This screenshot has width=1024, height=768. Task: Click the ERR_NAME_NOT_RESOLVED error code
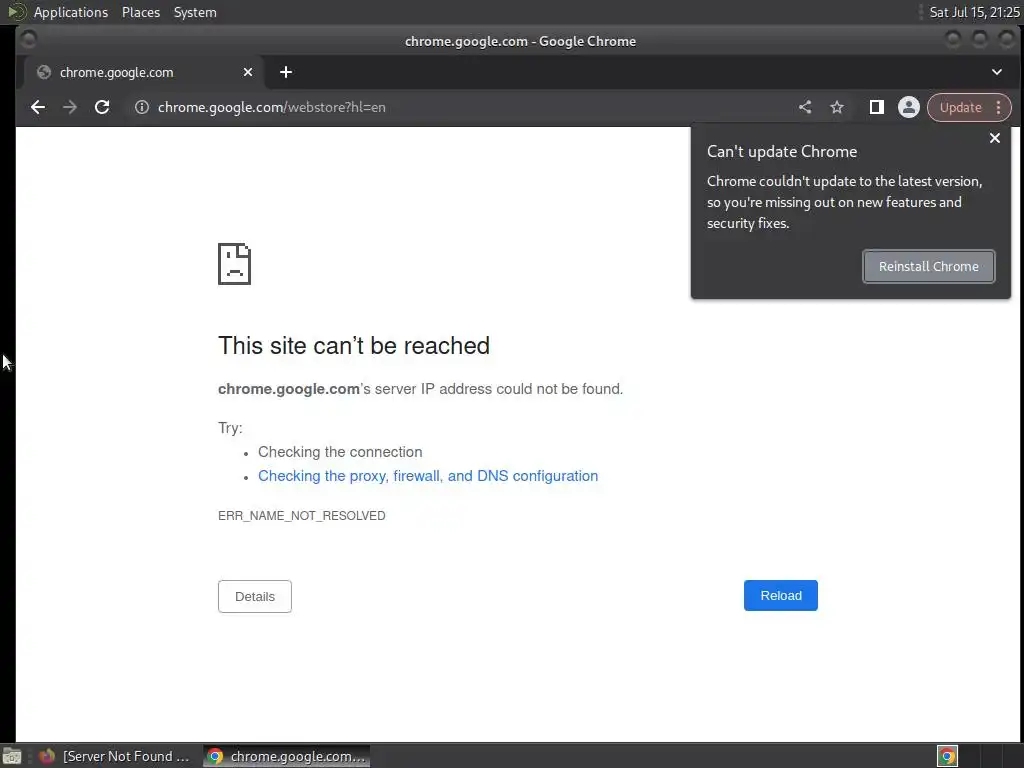pyautogui.click(x=302, y=515)
